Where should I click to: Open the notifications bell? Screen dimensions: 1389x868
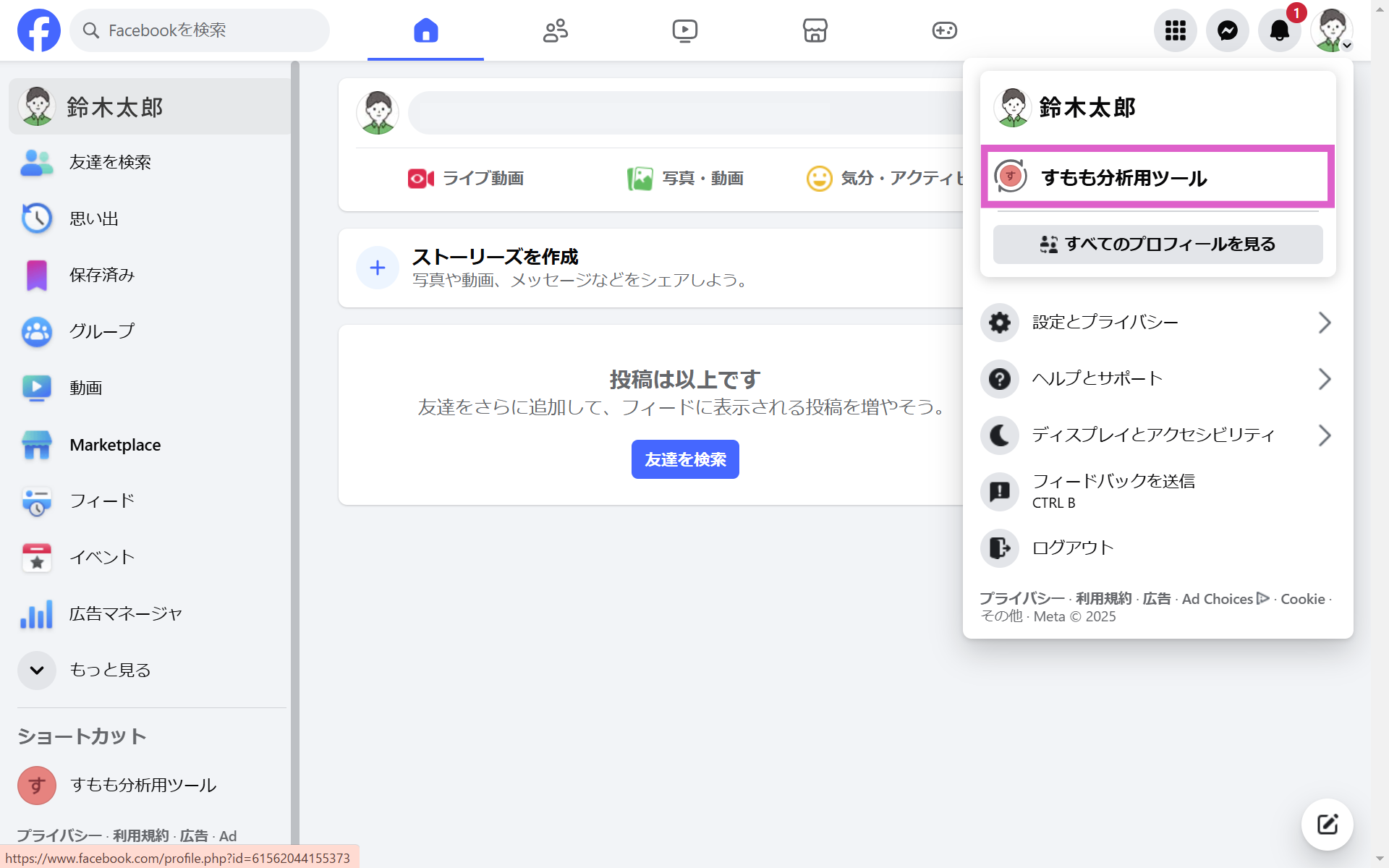1279,30
